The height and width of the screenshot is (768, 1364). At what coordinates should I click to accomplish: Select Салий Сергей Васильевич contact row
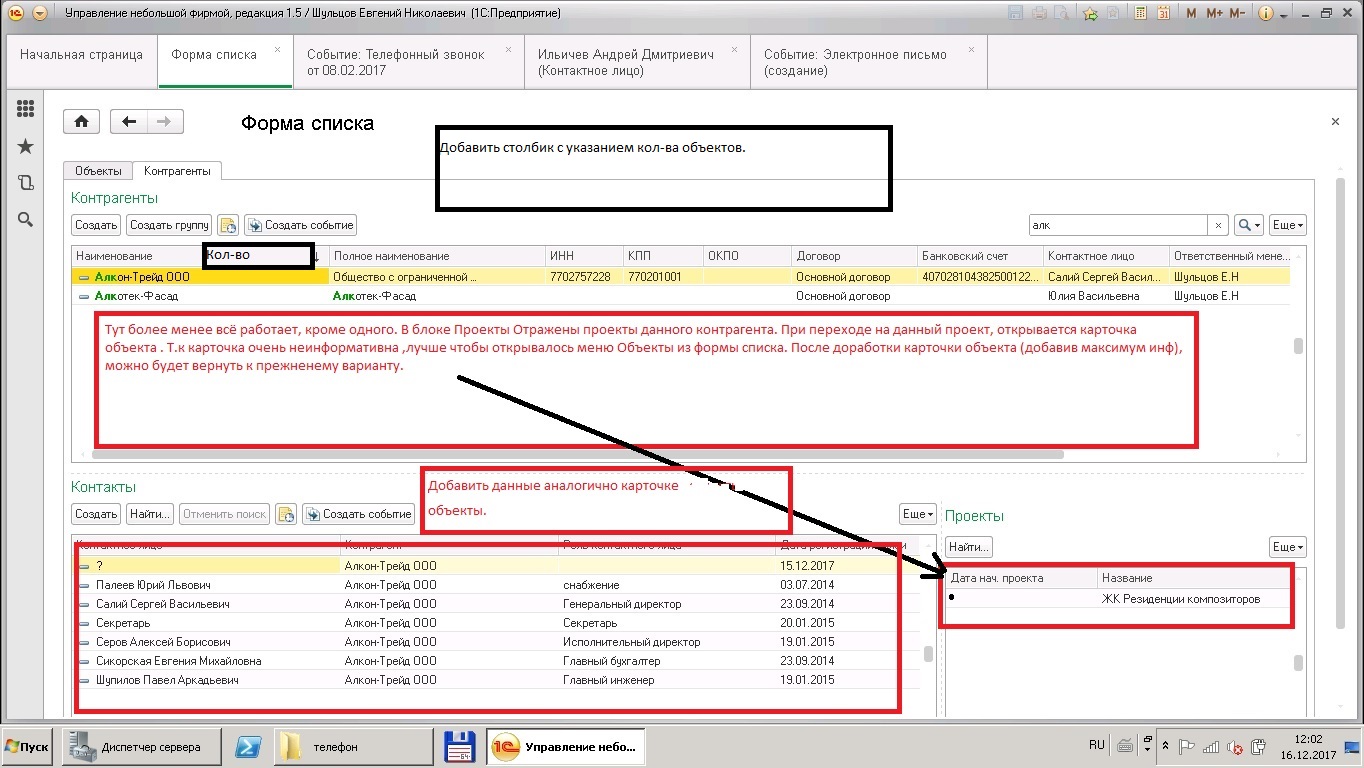(163, 604)
